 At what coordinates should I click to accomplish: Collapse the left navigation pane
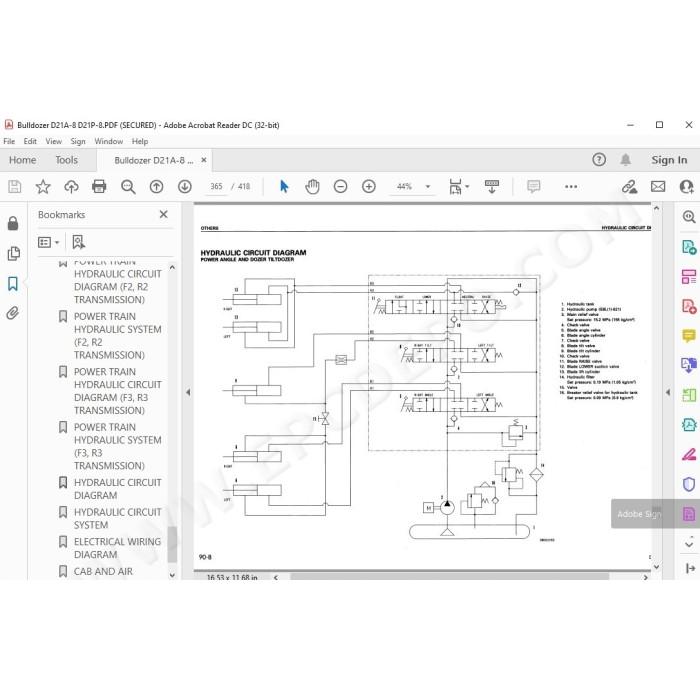188,392
